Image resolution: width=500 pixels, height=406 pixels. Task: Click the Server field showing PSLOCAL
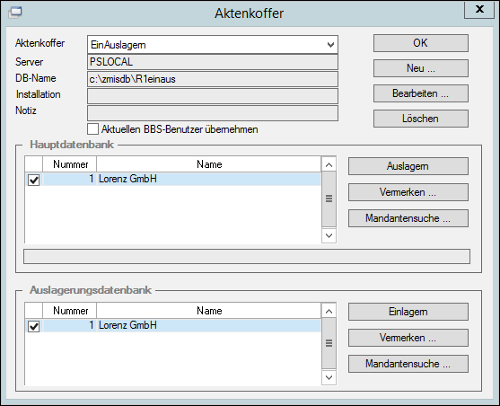[213, 62]
